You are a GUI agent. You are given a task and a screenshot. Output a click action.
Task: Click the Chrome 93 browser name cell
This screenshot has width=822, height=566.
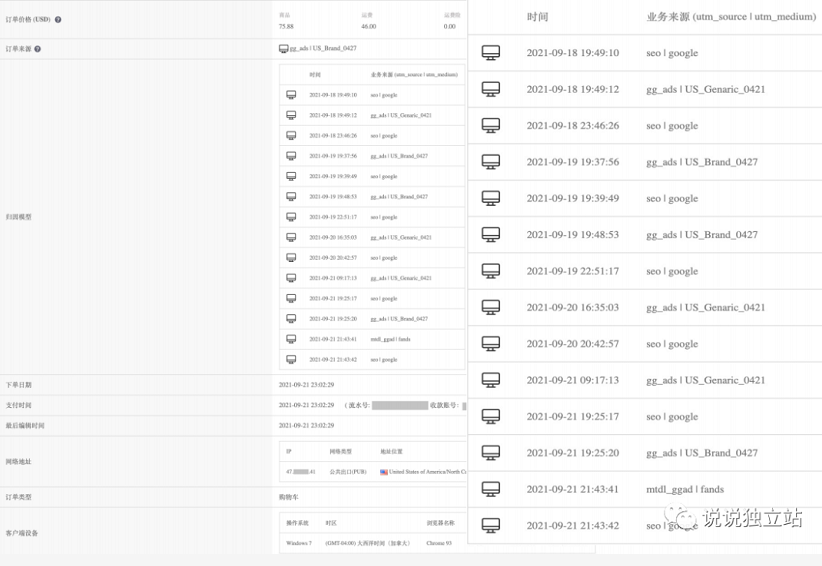click(x=441, y=544)
